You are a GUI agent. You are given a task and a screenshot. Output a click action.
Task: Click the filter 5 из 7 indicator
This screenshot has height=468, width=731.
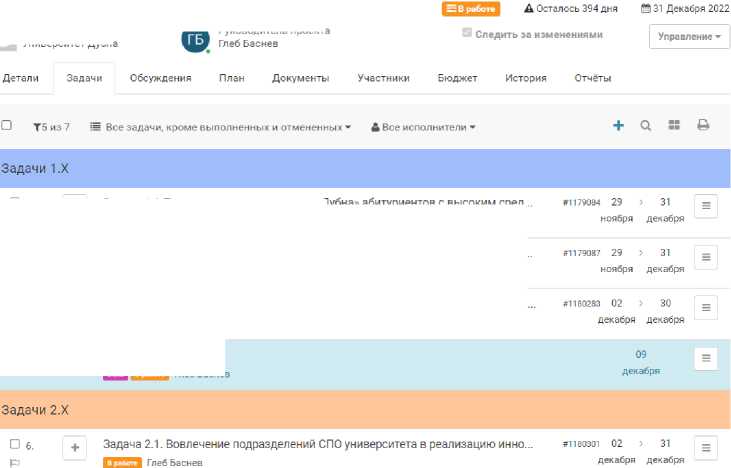[x=51, y=127]
